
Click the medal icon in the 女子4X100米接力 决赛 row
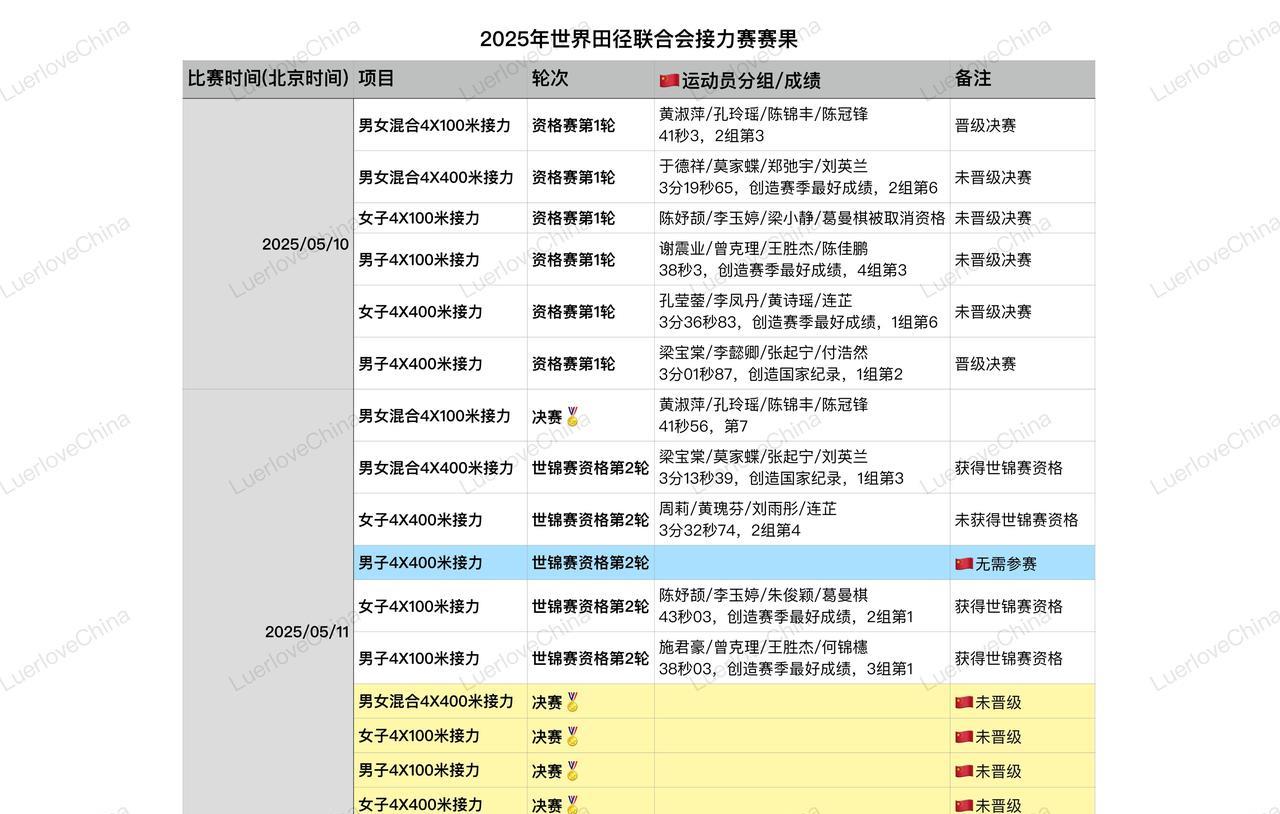[573, 737]
